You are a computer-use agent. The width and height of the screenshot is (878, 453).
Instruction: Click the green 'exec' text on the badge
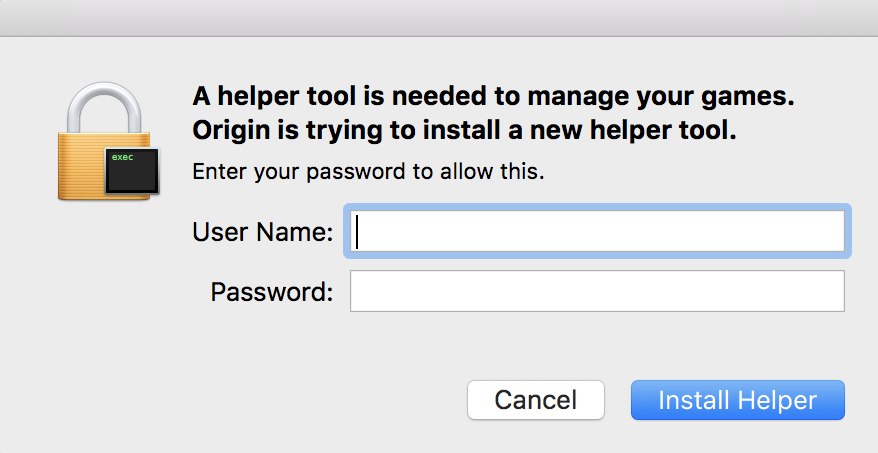[x=122, y=158]
